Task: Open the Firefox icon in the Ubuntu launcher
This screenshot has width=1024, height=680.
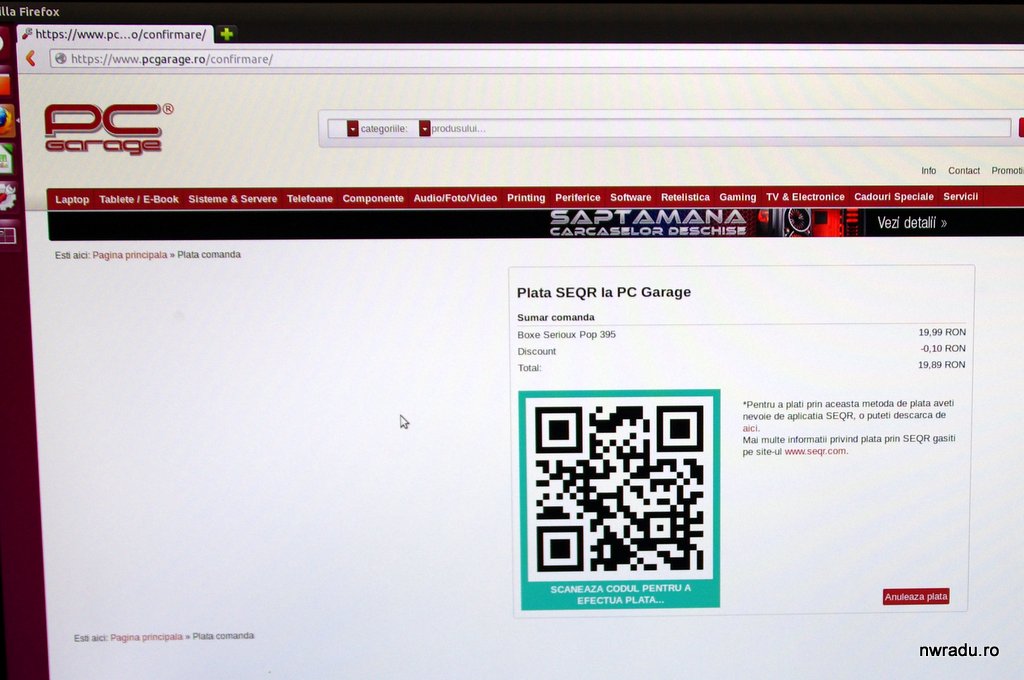Action: (x=6, y=121)
